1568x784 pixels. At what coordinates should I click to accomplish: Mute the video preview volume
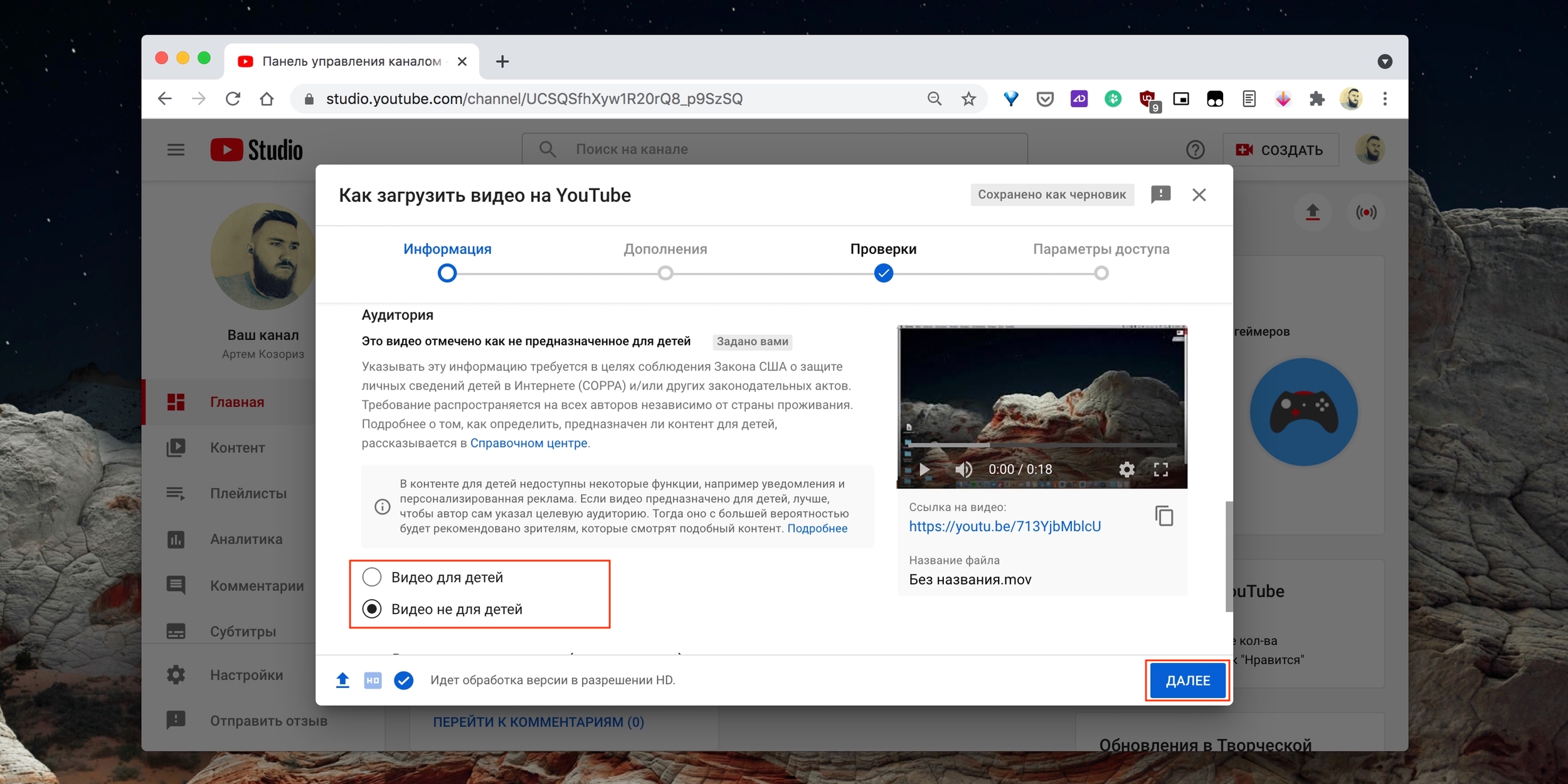coord(963,469)
